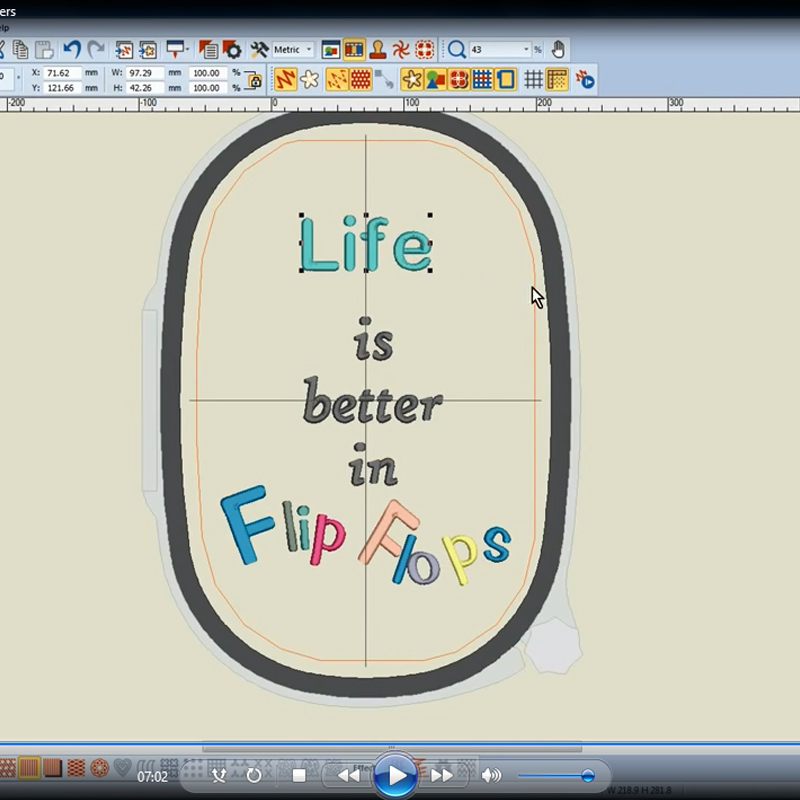Image resolution: width=800 pixels, height=800 pixels.
Task: Click the stitch player icon with blue play
Action: coord(585,80)
